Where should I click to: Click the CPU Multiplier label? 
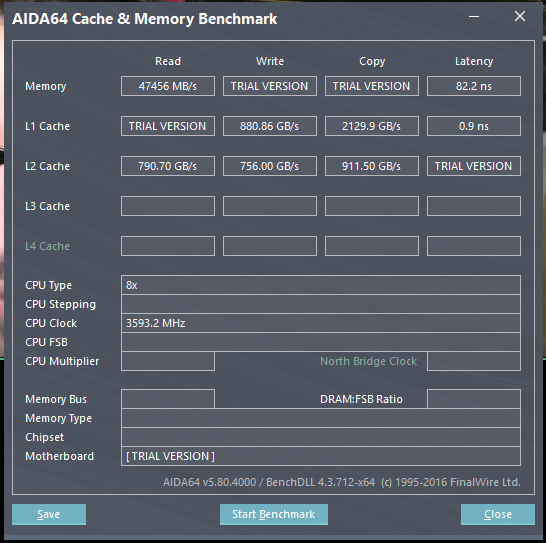(62, 362)
